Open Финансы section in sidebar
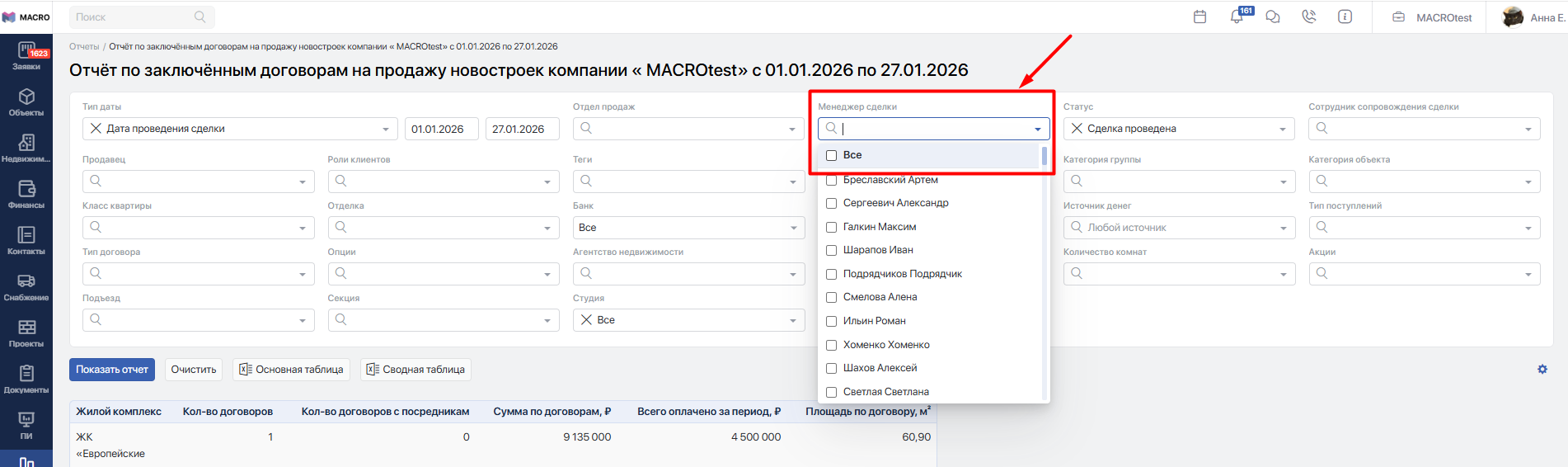1568x467 pixels. click(26, 195)
